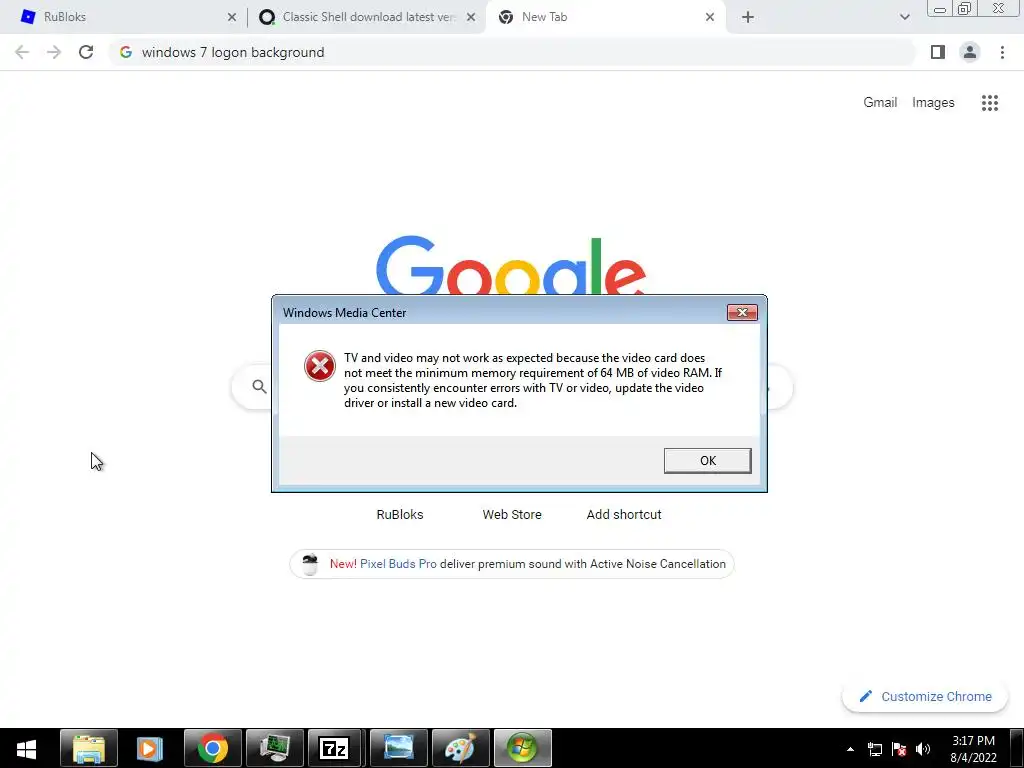This screenshot has height=768, width=1024.
Task: Open Paint from the taskbar
Action: coord(460,748)
